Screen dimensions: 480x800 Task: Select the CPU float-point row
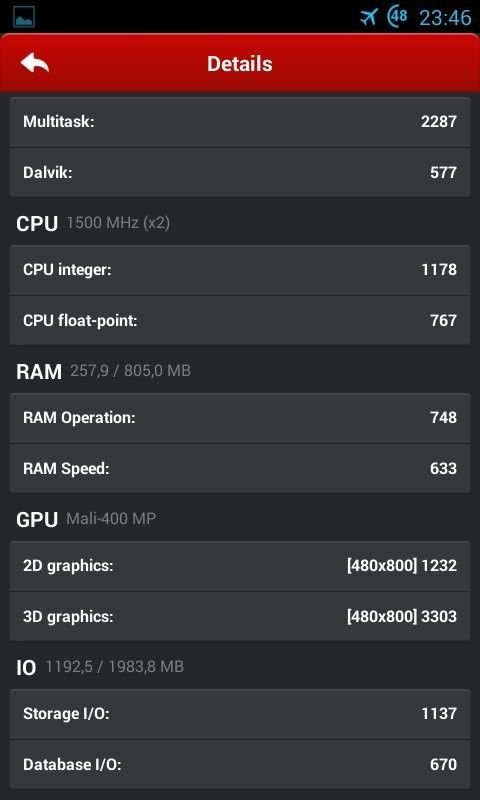tap(240, 320)
